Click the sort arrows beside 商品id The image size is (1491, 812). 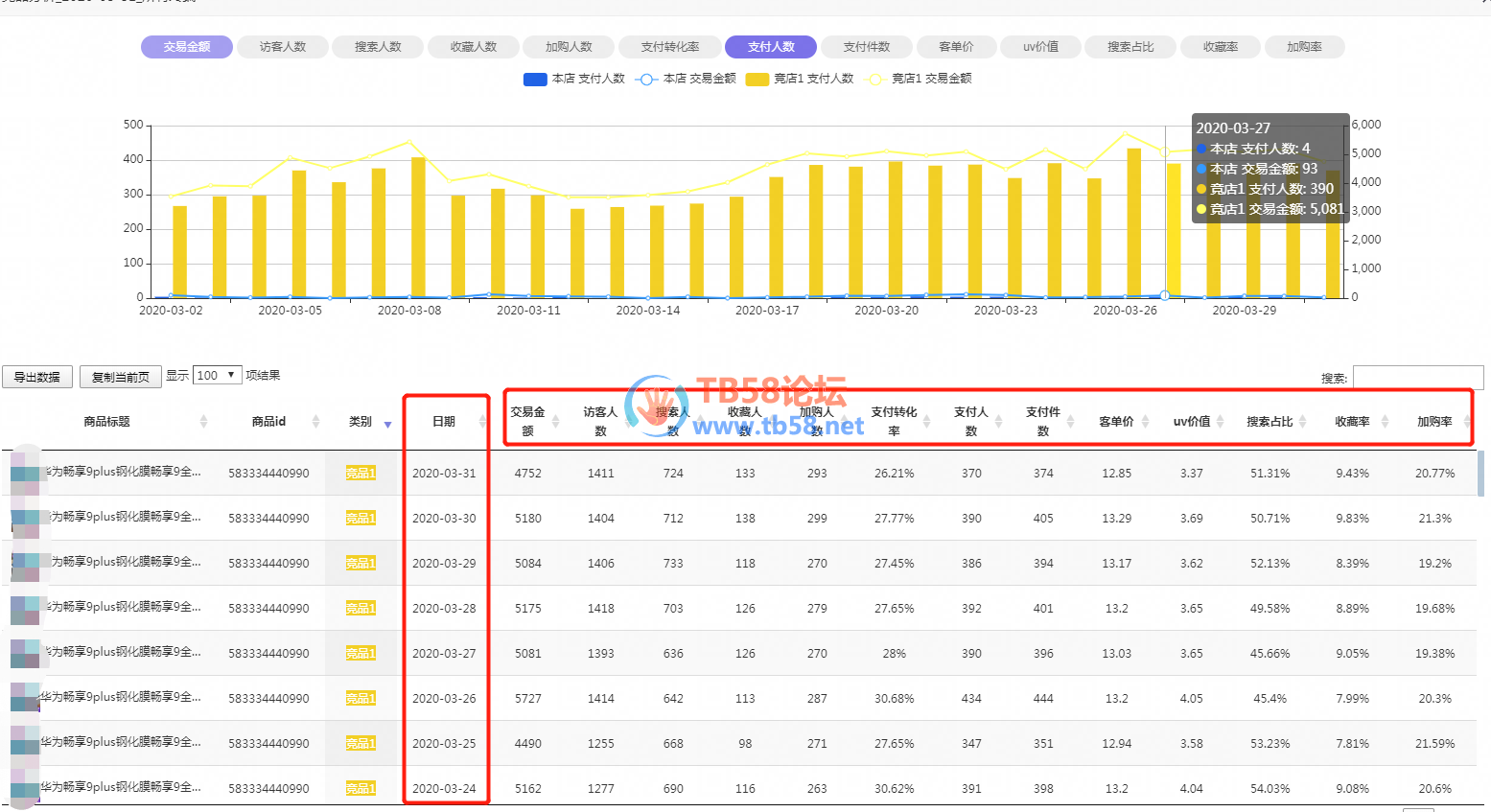[315, 422]
